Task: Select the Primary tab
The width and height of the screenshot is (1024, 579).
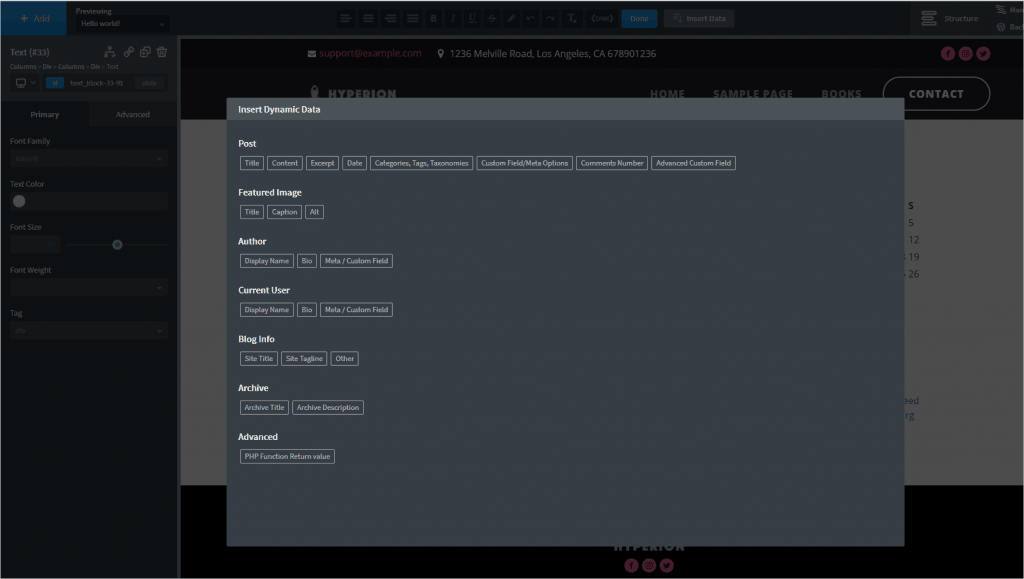Action: [x=44, y=115]
